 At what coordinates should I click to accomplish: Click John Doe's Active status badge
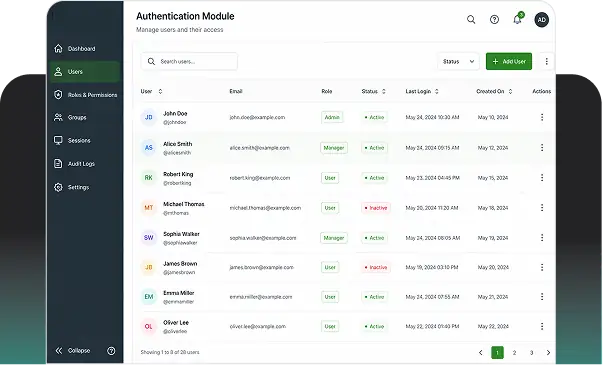pyautogui.click(x=374, y=117)
